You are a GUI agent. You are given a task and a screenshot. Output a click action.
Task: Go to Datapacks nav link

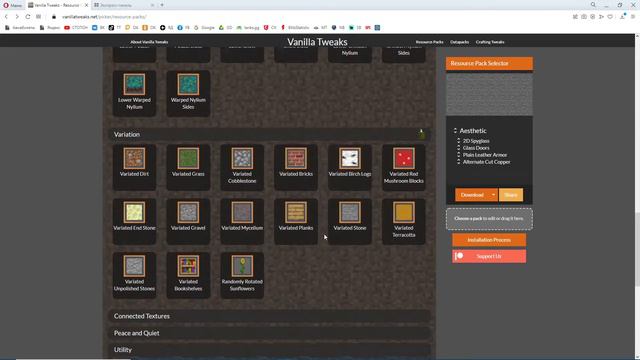click(x=459, y=42)
